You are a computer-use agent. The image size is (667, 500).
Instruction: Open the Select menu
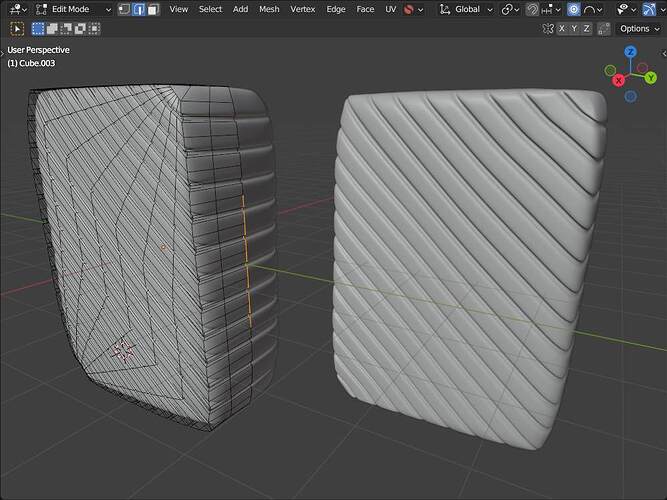click(210, 9)
